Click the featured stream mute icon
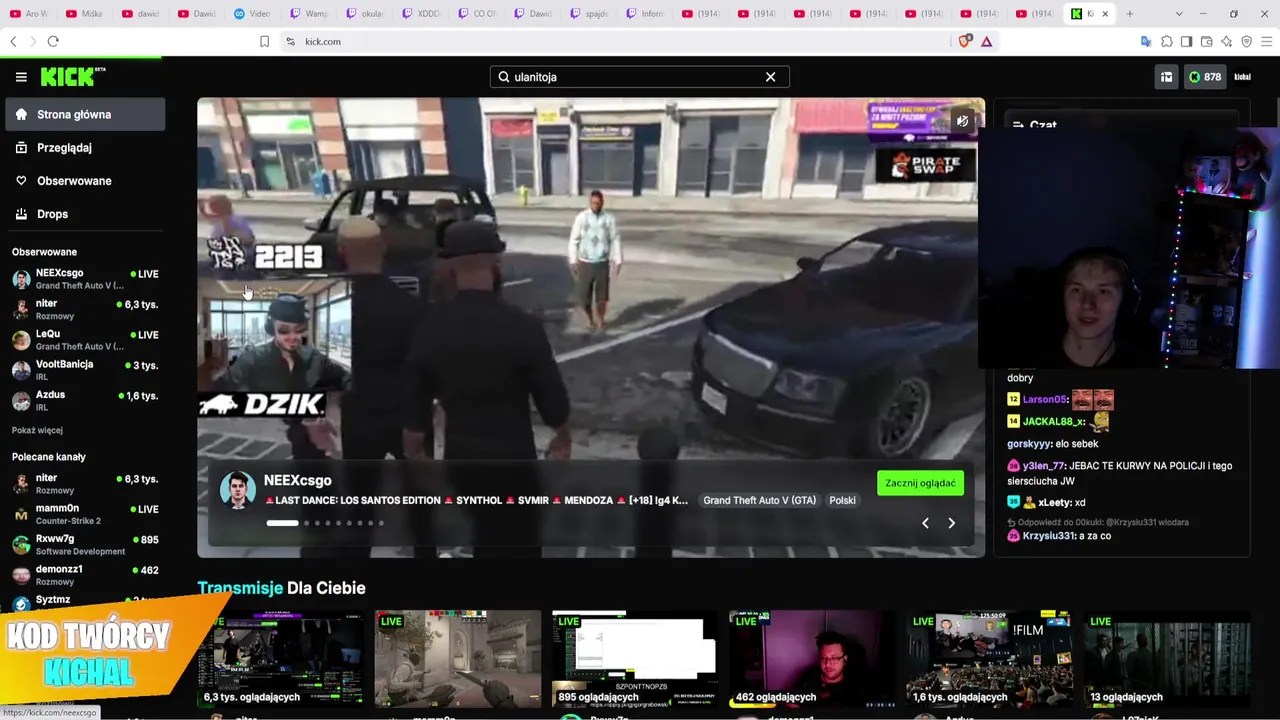 [962, 121]
